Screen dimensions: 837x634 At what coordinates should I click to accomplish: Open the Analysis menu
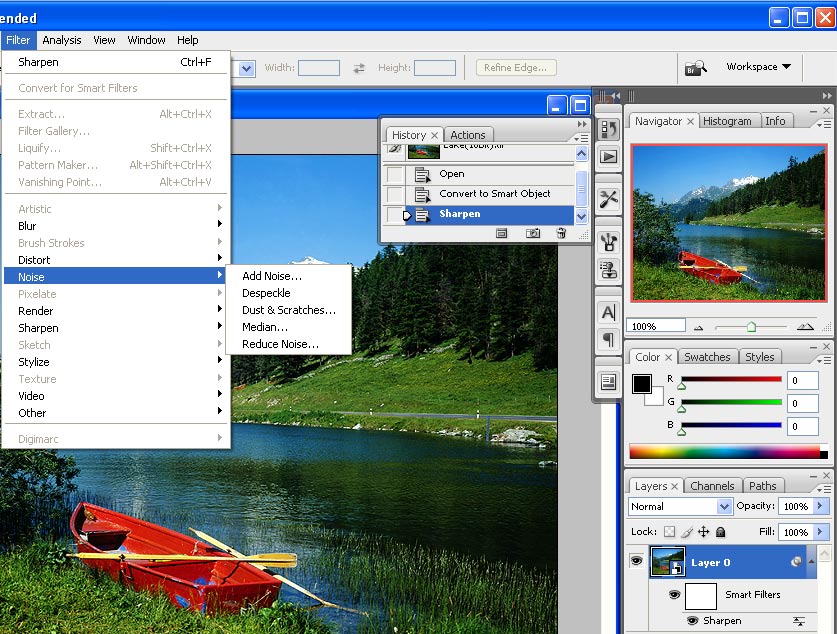[x=62, y=40]
